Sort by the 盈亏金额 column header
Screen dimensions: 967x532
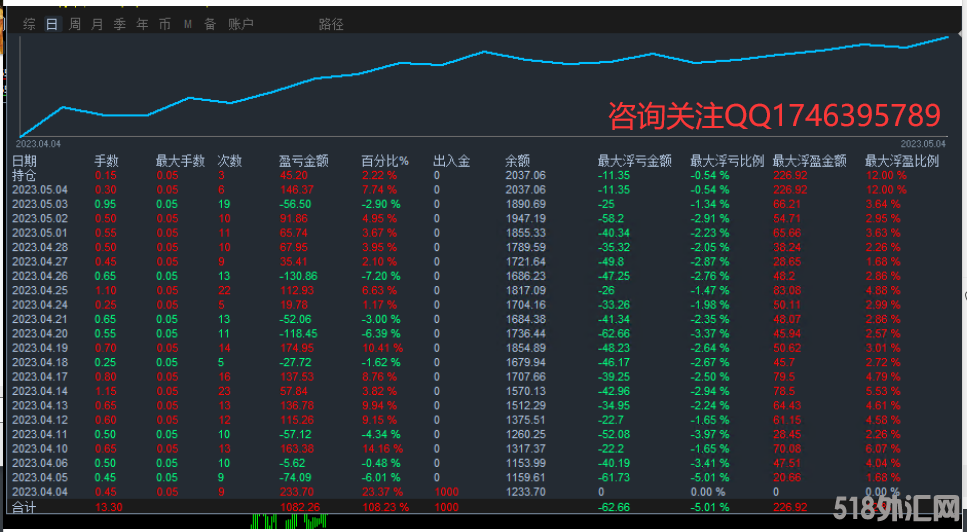point(303,160)
